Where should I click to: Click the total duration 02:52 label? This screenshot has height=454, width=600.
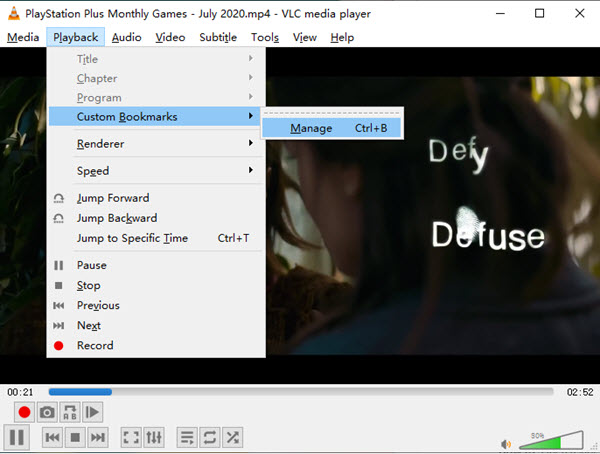580,392
